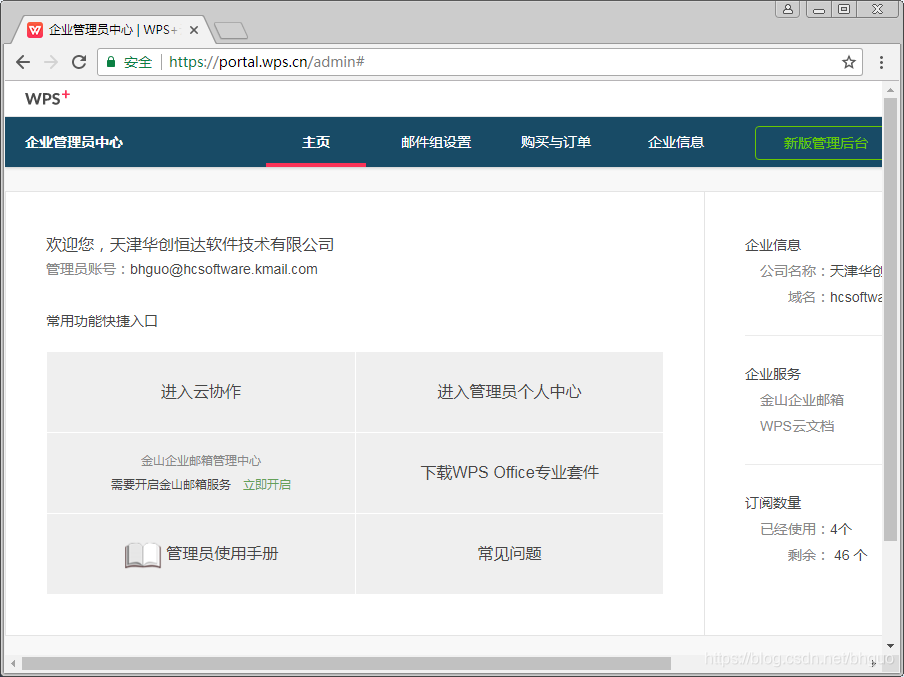
Task: Open 进入管理员个人中心 shortcut
Action: [x=510, y=392]
